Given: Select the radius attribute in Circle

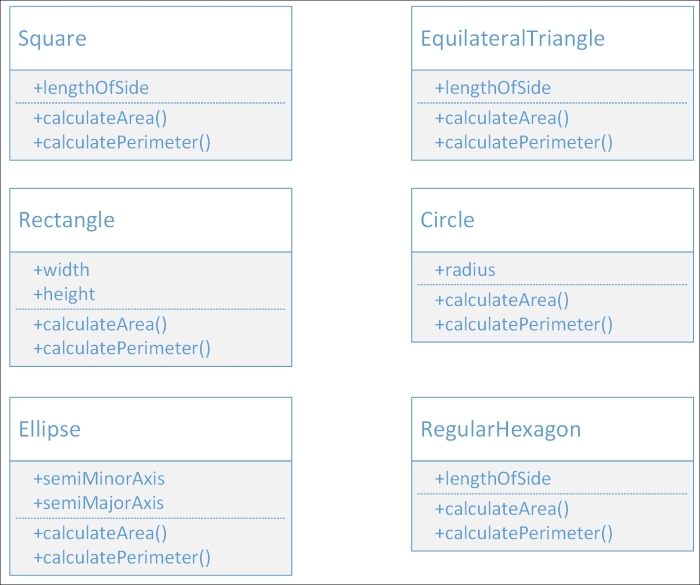Looking at the screenshot, I should (x=465, y=270).
